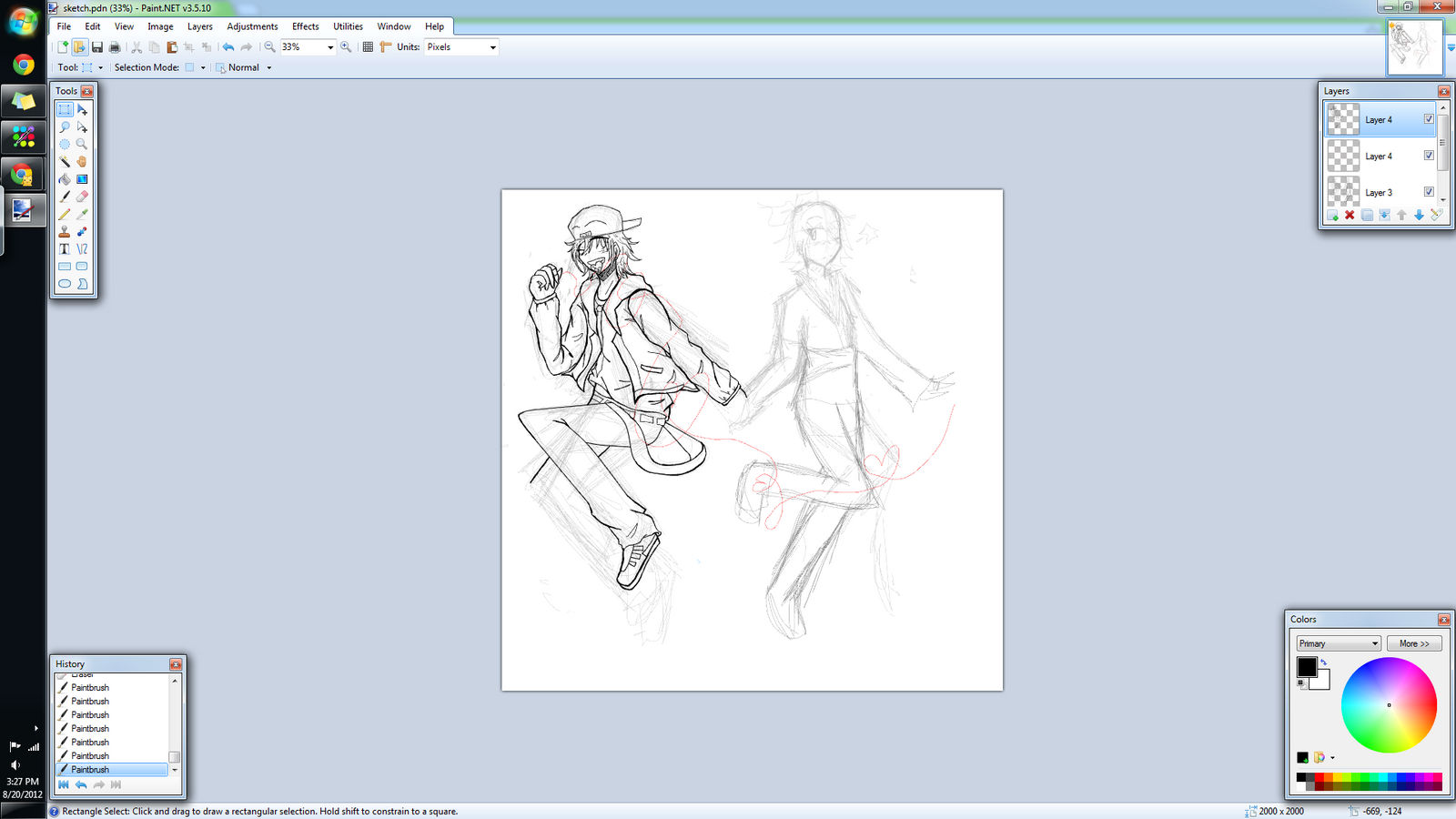Open the Adjustments menu
The width and height of the screenshot is (1456, 819).
(x=252, y=26)
